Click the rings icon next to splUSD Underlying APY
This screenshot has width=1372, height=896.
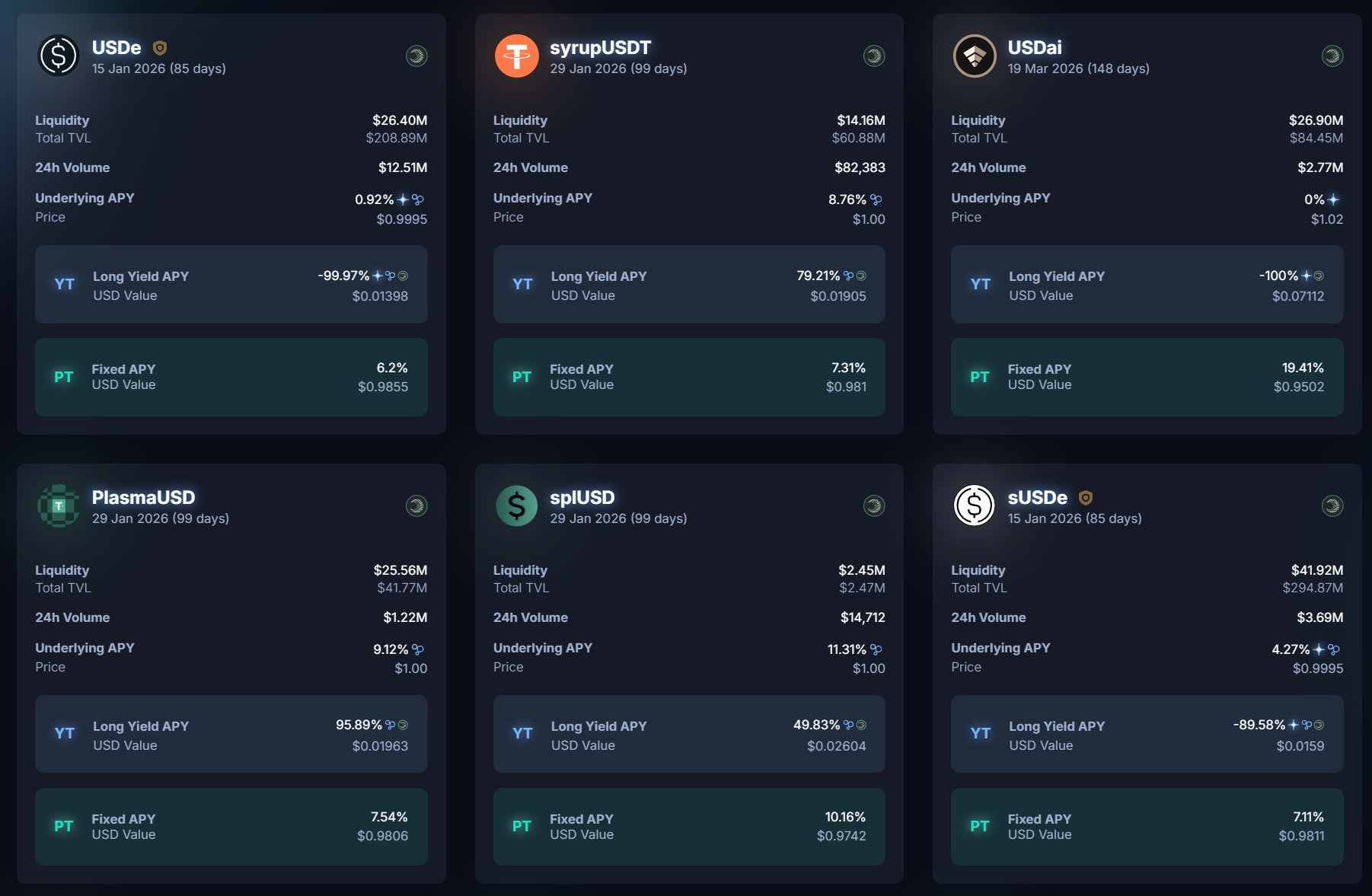876,649
